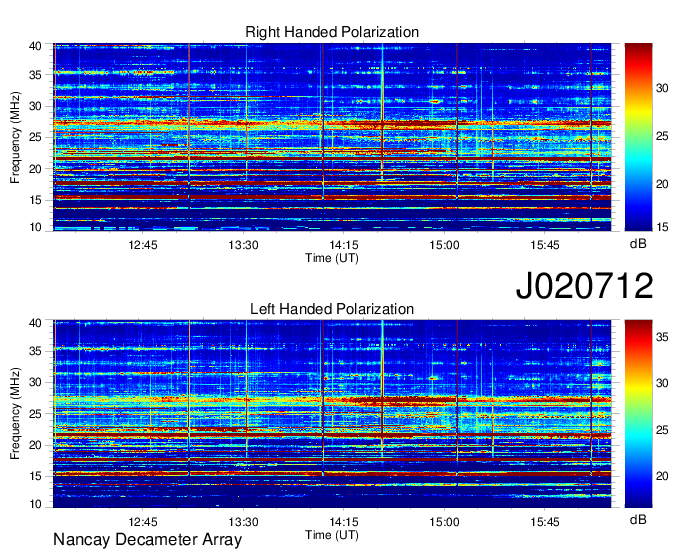
Task: Click the 'Right Handed Polarization' plot title
Action: tap(332, 32)
